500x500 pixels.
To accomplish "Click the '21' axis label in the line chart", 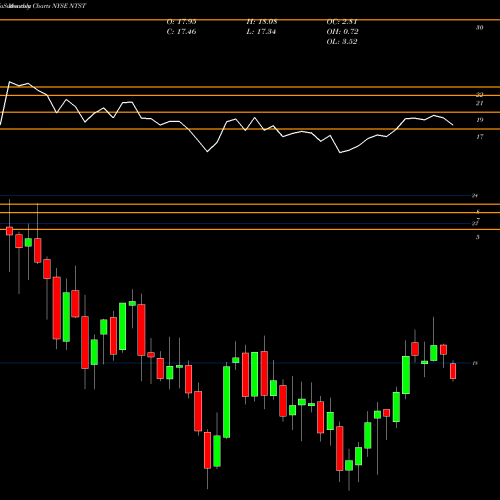I will (479, 103).
